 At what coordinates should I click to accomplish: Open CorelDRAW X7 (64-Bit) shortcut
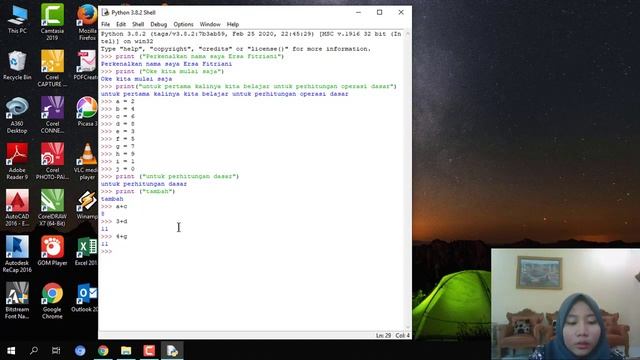tap(52, 208)
